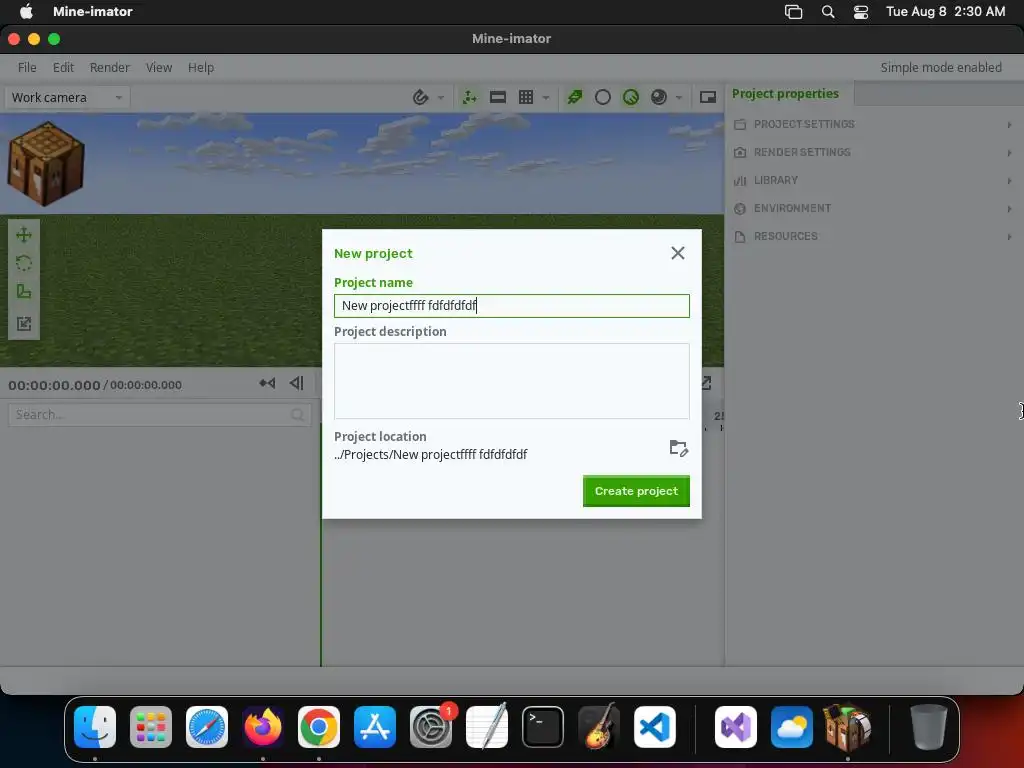Select the move tool in viewport
The width and height of the screenshot is (1024, 768).
(24, 234)
